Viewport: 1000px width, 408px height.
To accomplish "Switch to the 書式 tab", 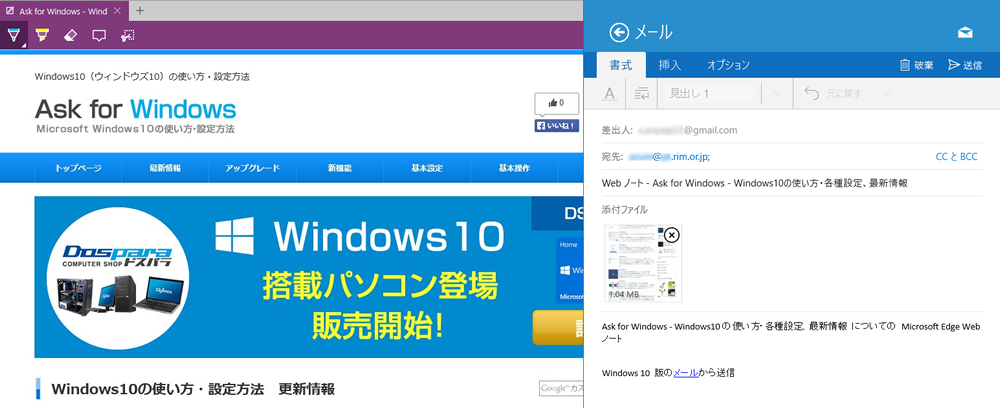I will (x=621, y=65).
